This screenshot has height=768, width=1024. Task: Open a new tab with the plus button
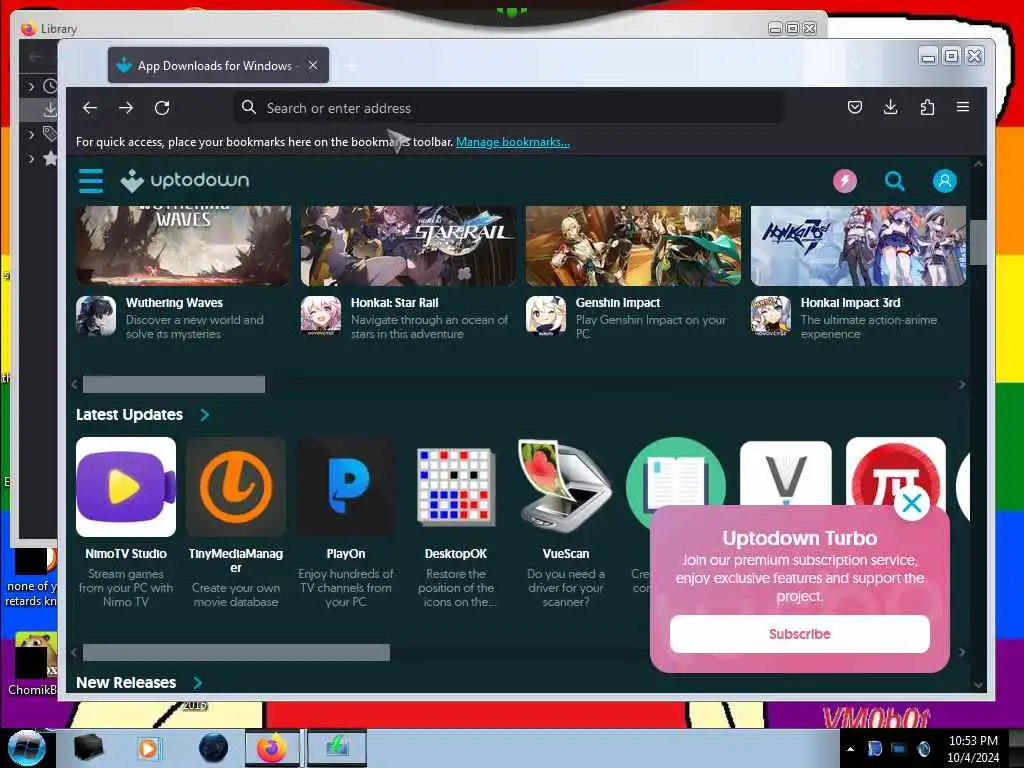pos(352,66)
